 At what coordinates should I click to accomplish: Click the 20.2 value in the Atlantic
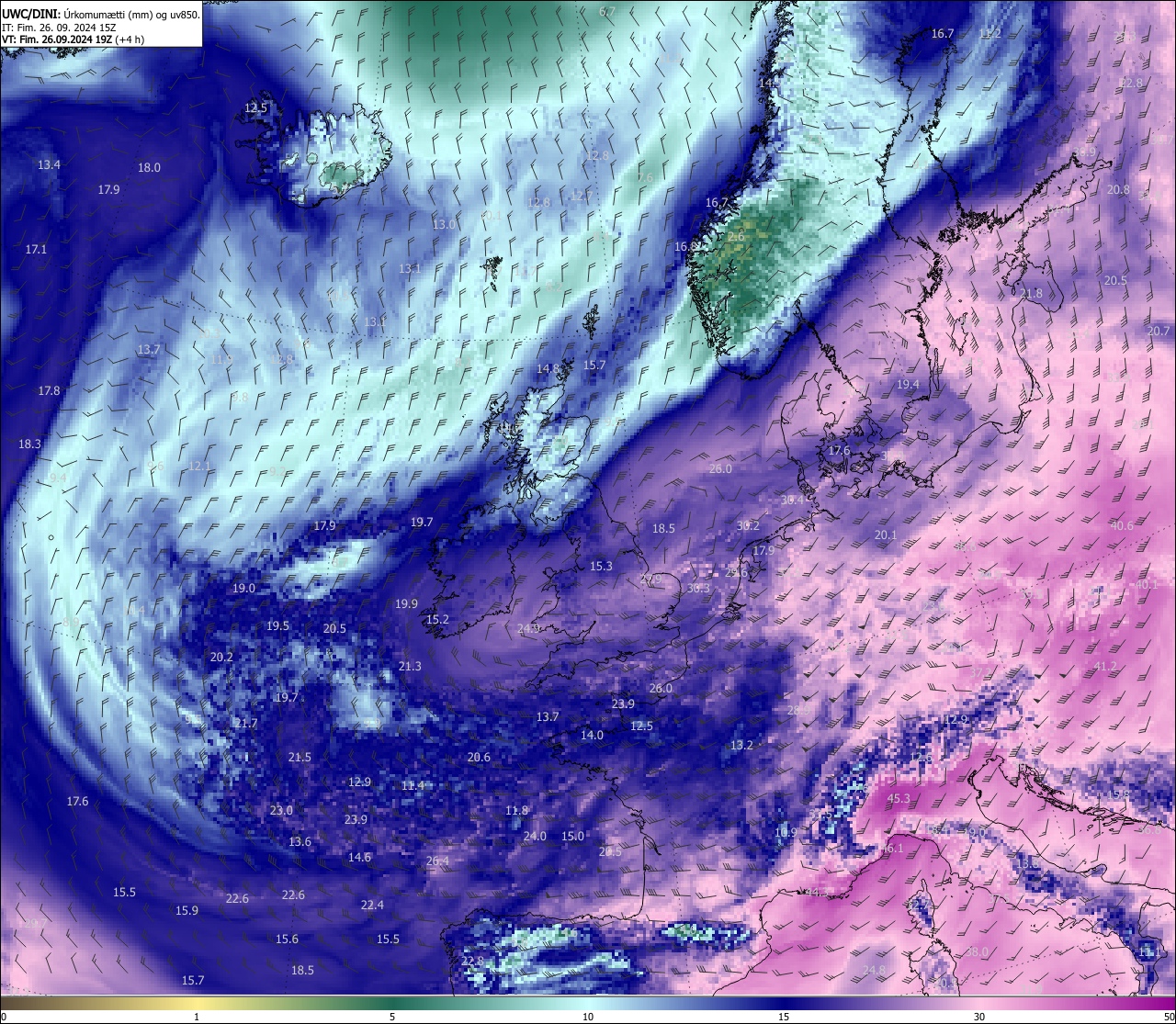[221, 658]
